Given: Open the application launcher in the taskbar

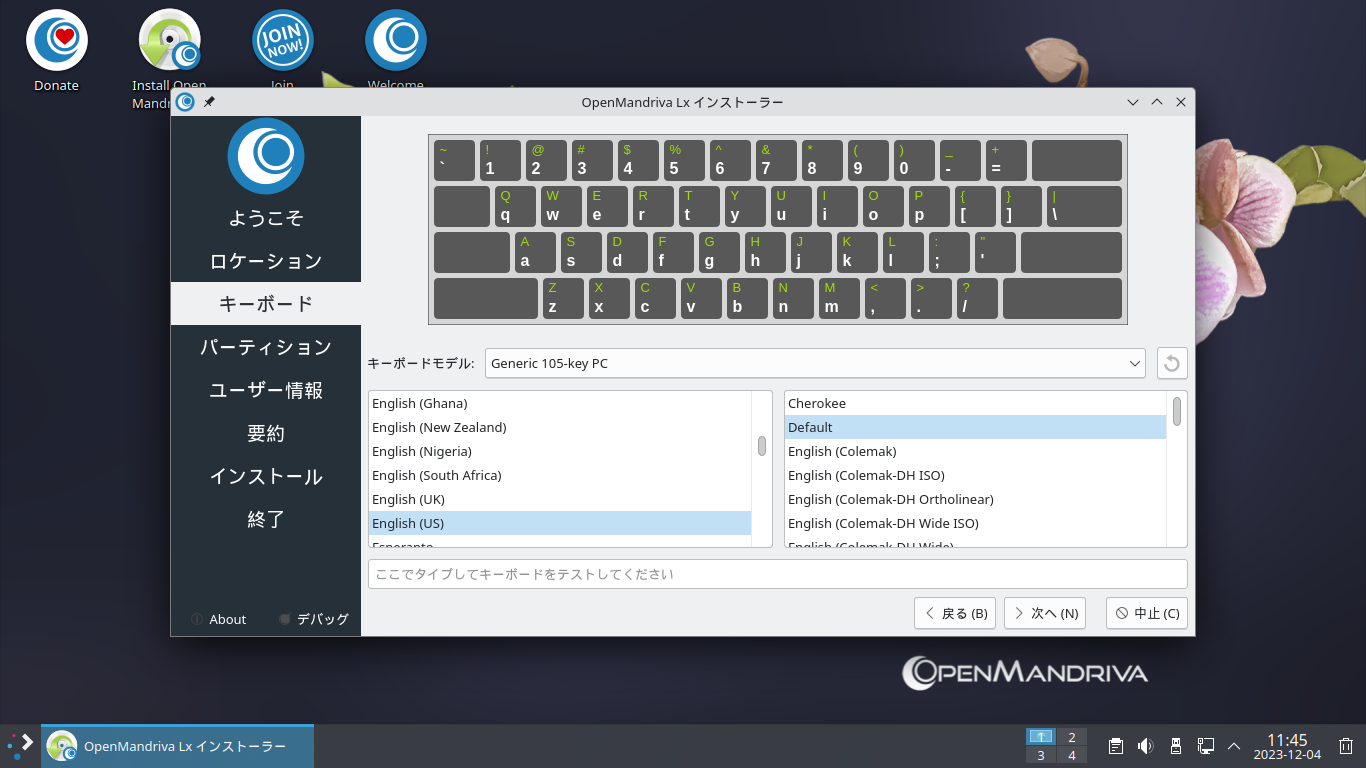Looking at the screenshot, I should tap(20, 746).
